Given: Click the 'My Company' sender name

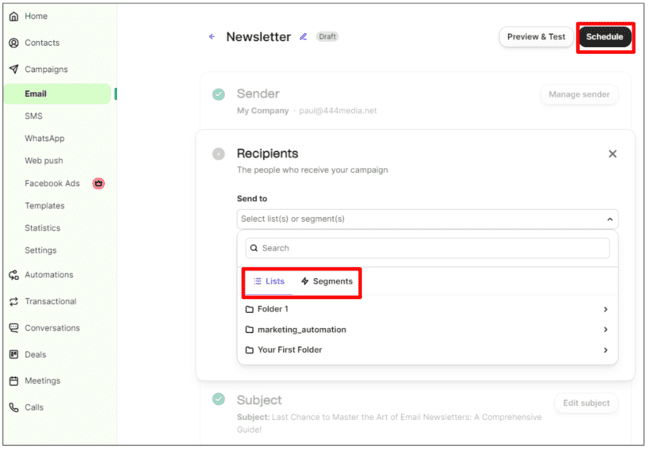Looking at the screenshot, I should (263, 111).
